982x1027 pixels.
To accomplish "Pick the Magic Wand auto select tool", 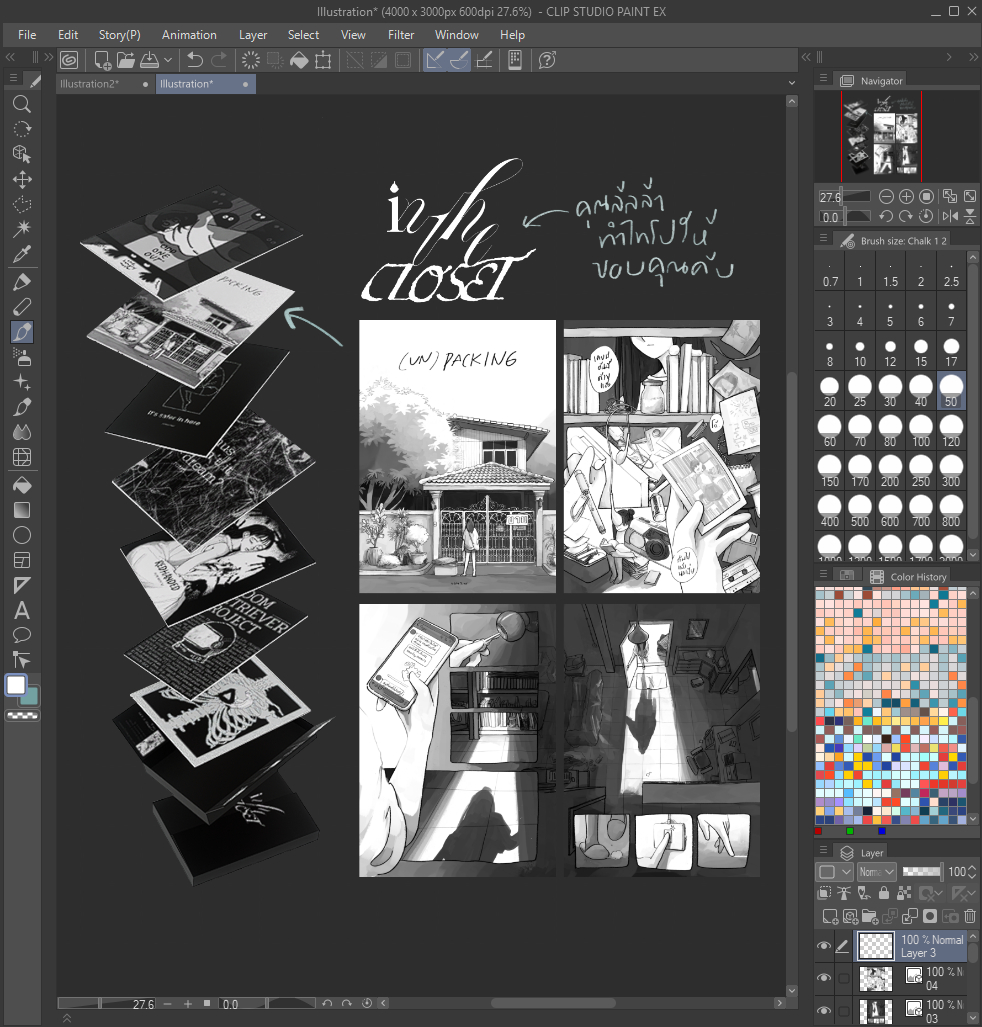I will 21,229.
